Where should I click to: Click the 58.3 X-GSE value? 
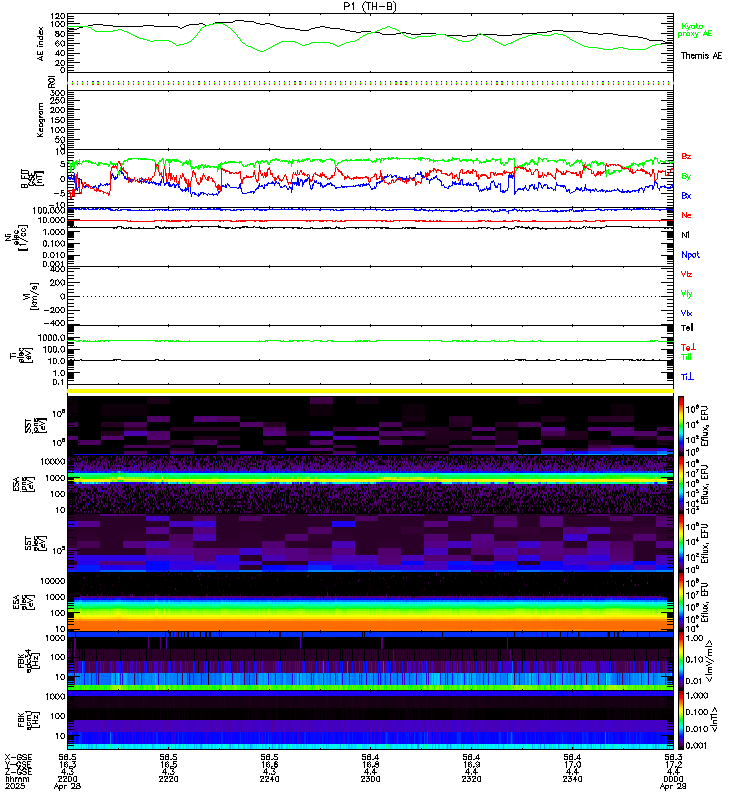673,758
